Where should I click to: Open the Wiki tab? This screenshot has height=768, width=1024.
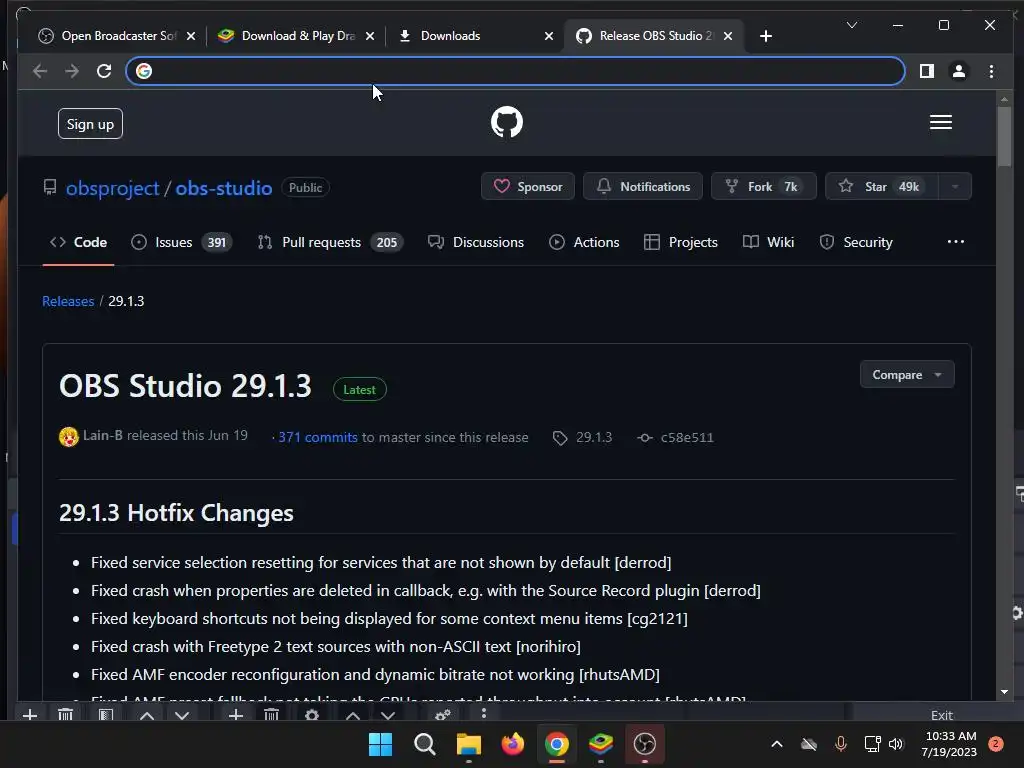pos(769,242)
